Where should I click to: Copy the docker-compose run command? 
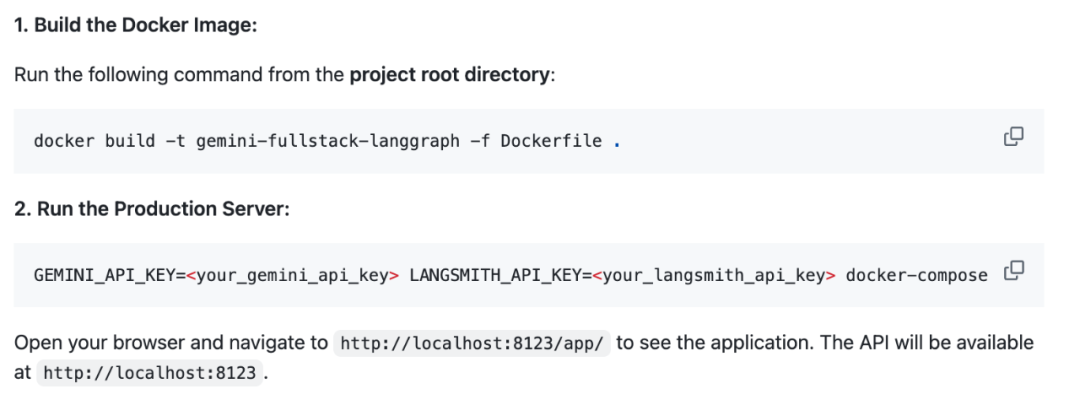click(1014, 271)
